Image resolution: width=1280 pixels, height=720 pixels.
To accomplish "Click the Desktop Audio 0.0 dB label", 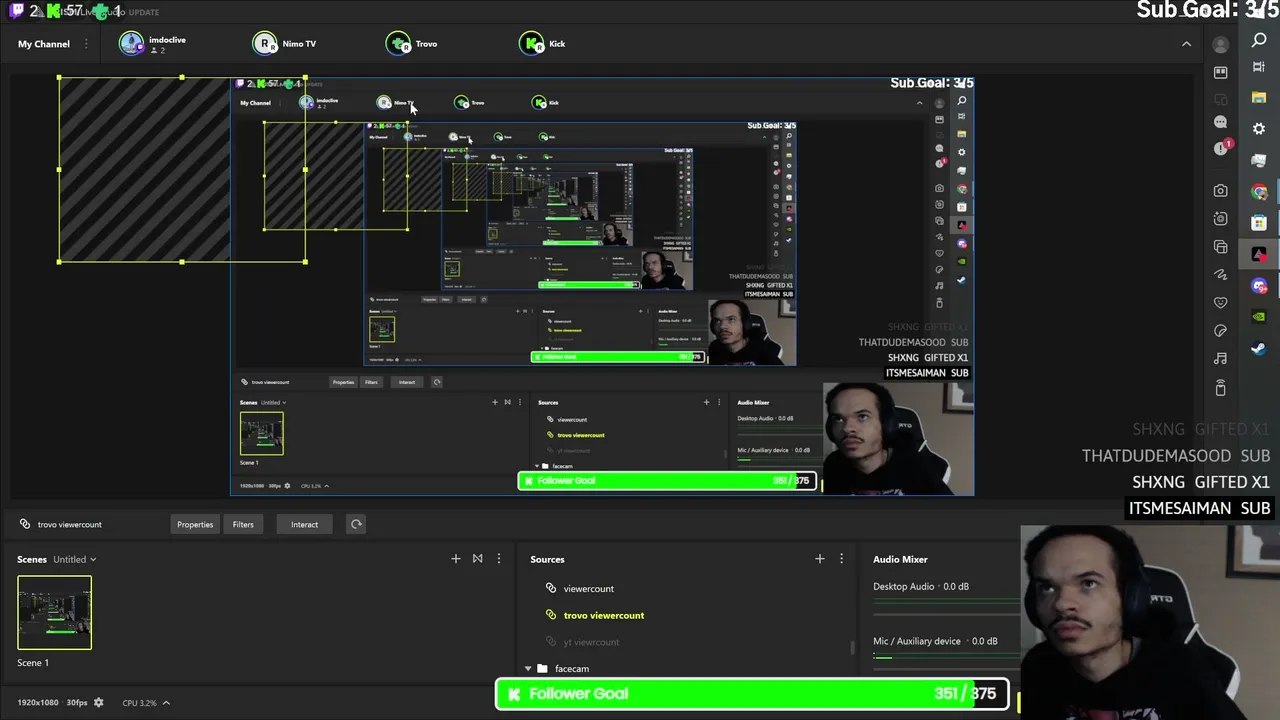I will (921, 587).
